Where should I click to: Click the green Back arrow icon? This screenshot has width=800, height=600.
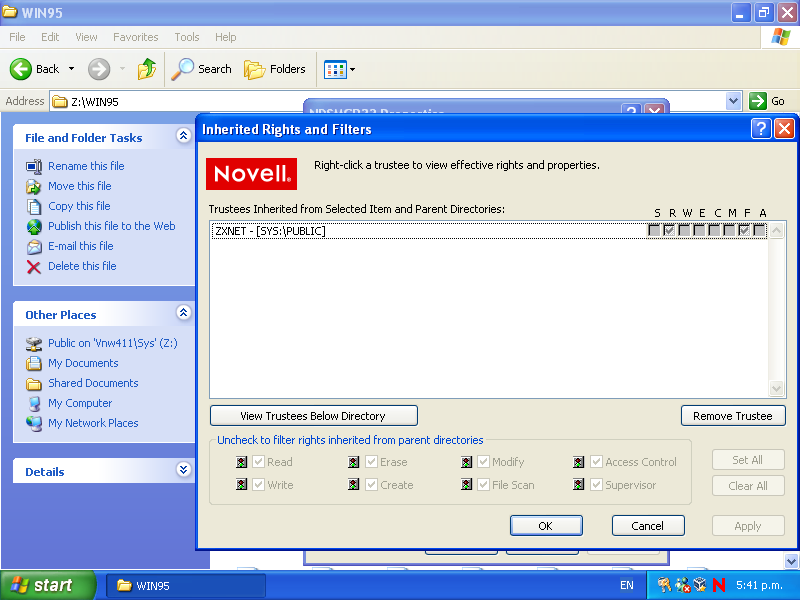[x=21, y=69]
